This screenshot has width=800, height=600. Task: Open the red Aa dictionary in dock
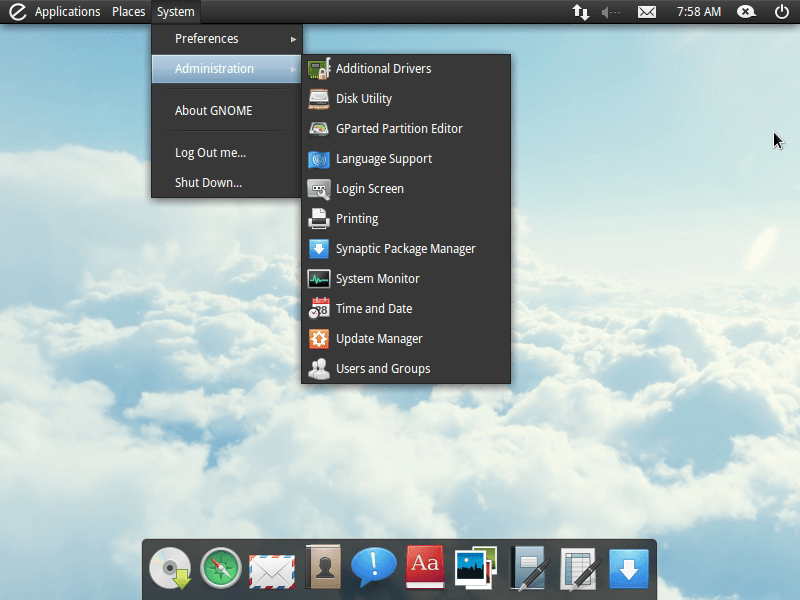(424, 567)
